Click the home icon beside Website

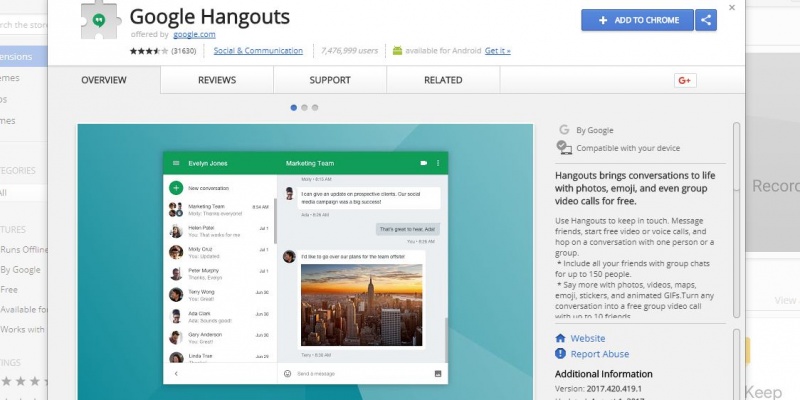click(x=560, y=338)
